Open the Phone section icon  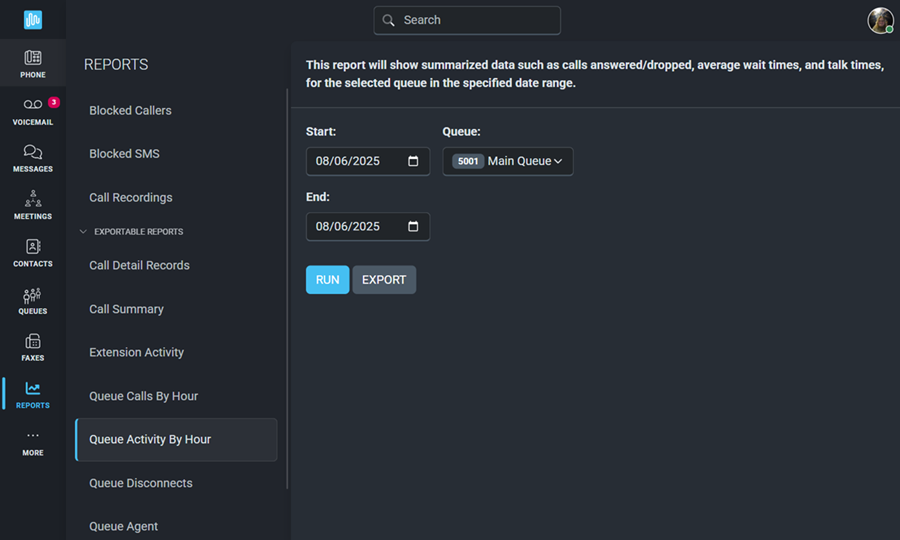33,58
